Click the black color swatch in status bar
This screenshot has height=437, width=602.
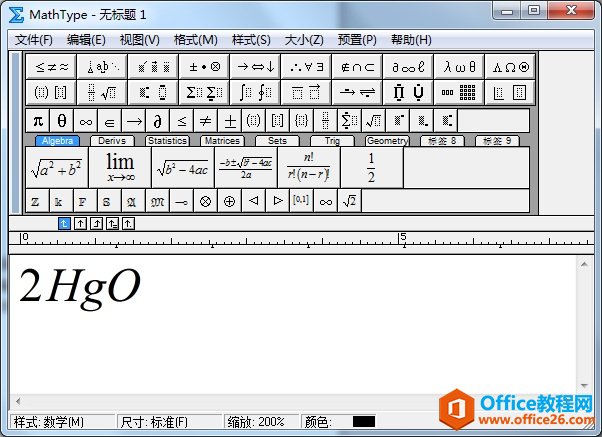[364, 422]
